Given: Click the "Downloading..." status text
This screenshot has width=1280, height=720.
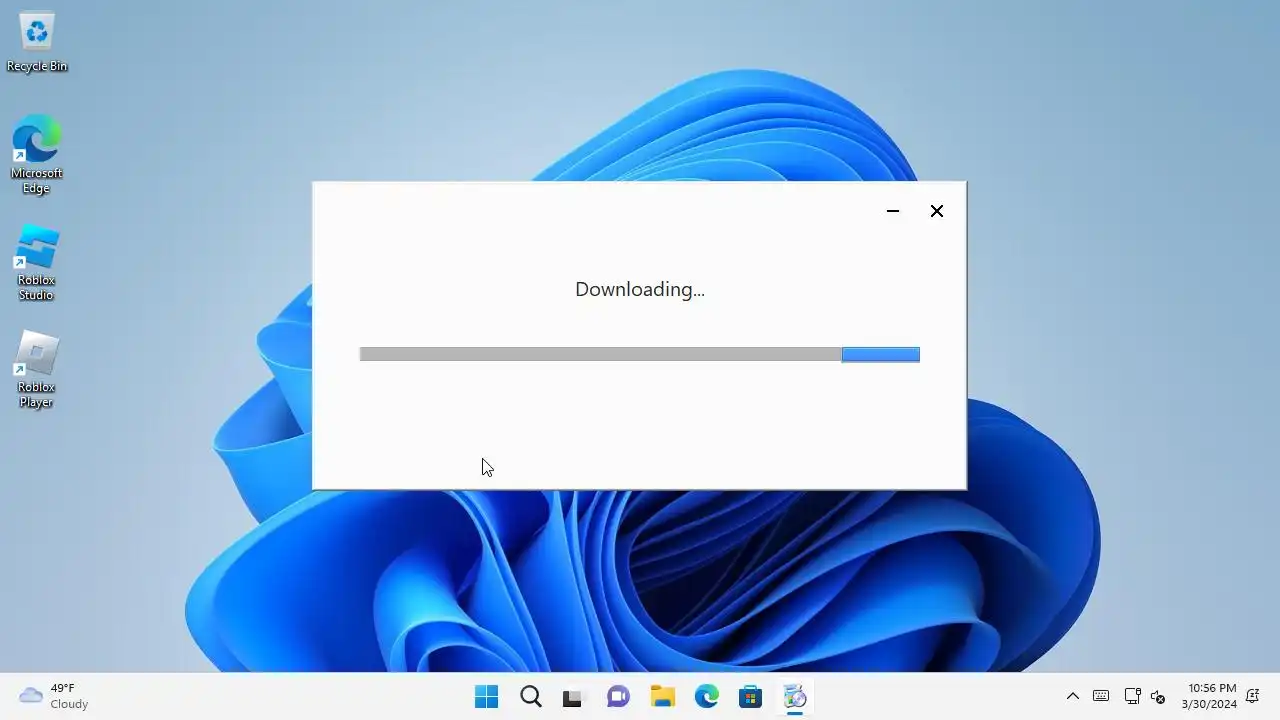Looking at the screenshot, I should click(640, 289).
